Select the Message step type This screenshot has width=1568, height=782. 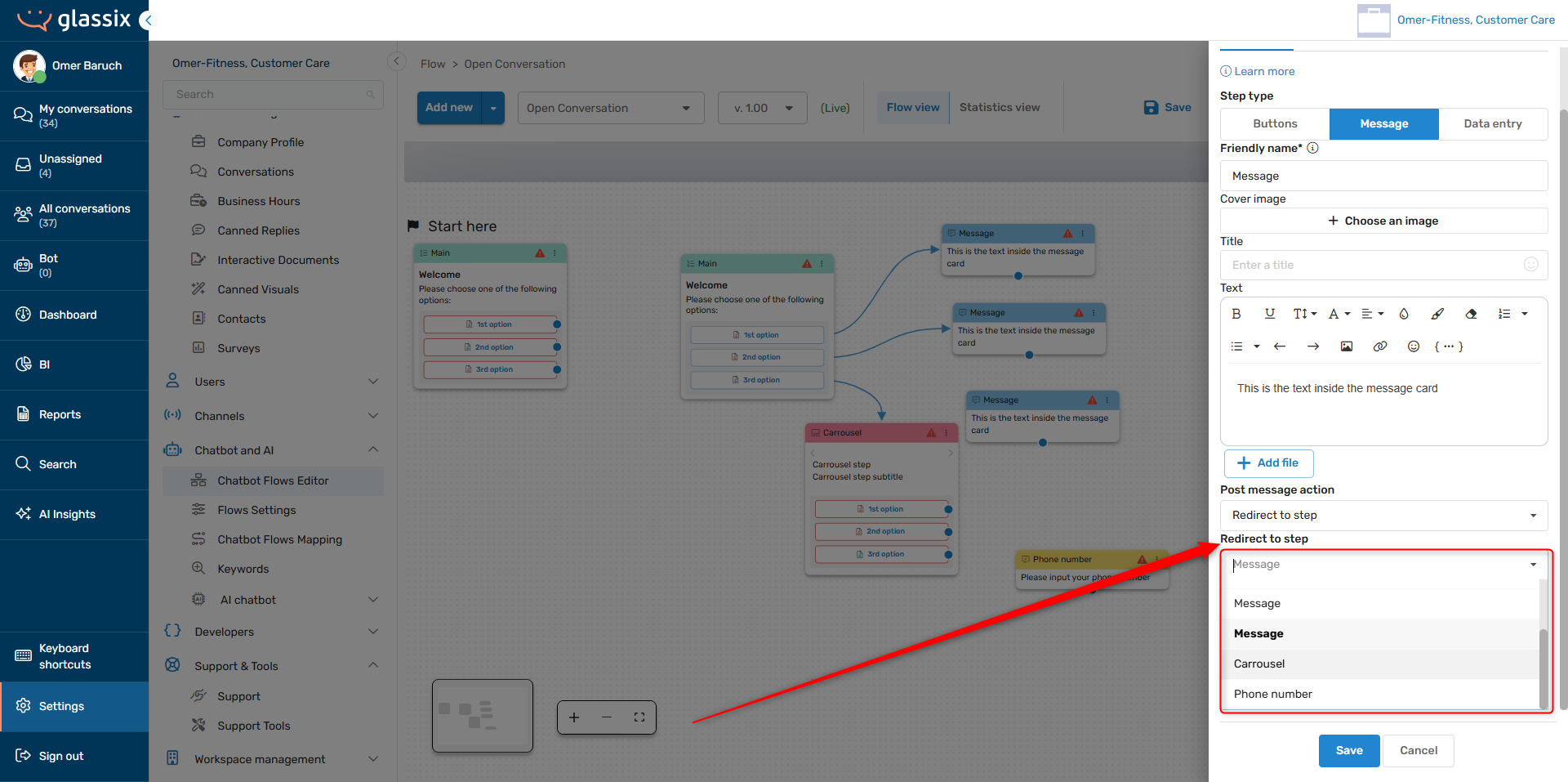(x=1384, y=123)
